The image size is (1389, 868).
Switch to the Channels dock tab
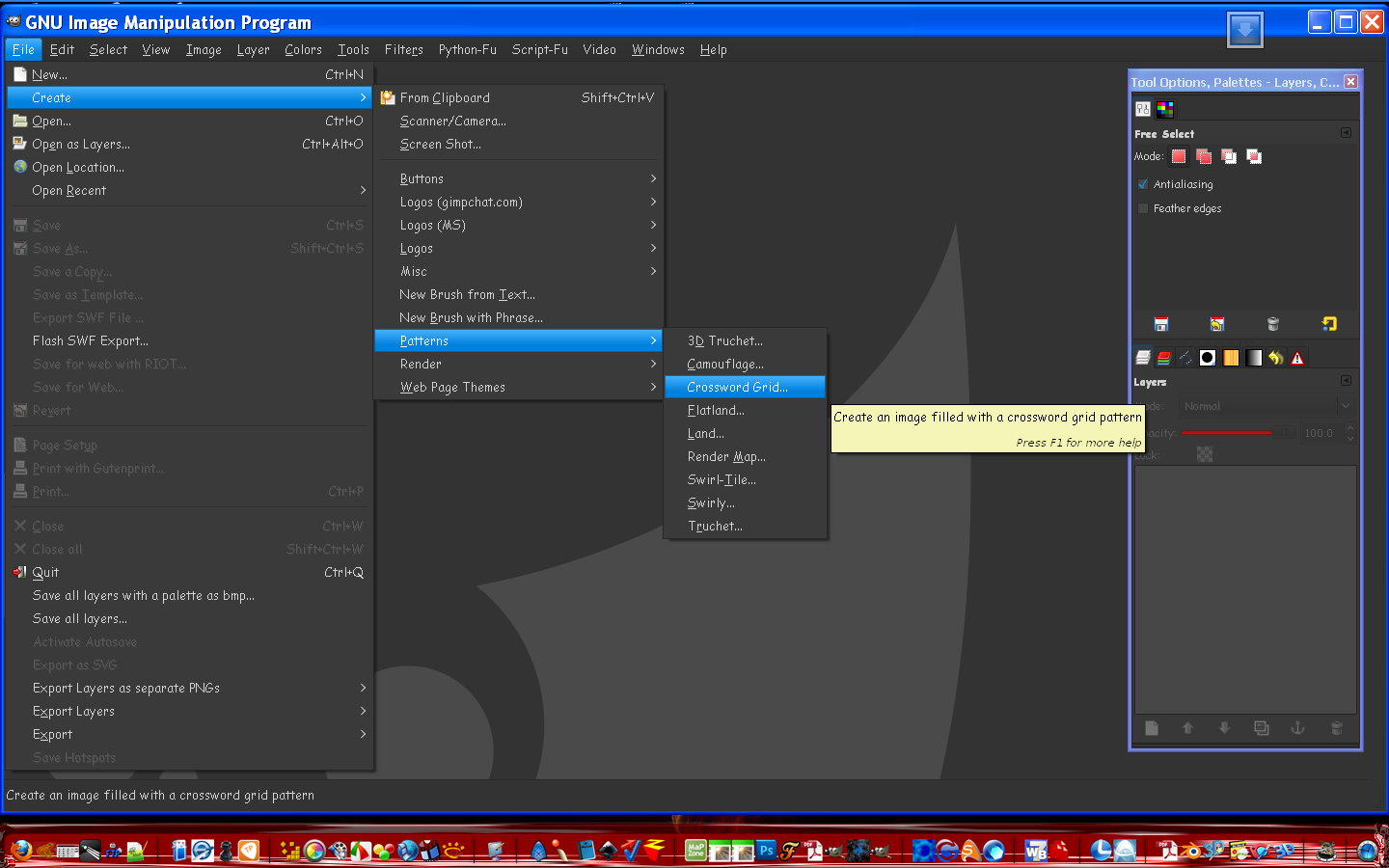coord(1164,358)
